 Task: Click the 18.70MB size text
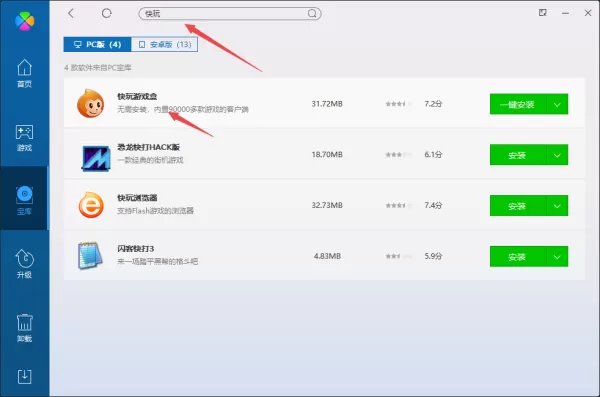327,154
